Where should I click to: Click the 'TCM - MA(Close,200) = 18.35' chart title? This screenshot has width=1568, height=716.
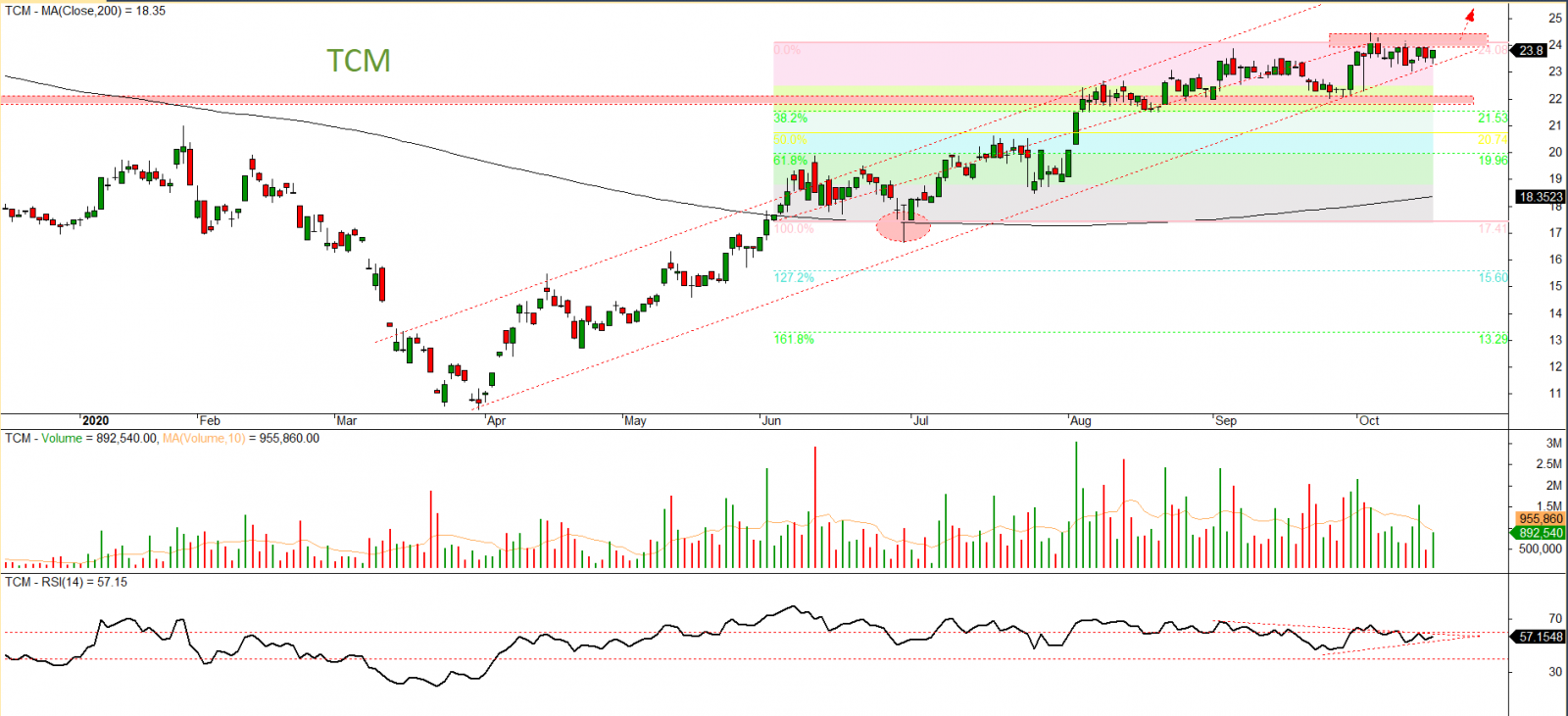pos(85,11)
